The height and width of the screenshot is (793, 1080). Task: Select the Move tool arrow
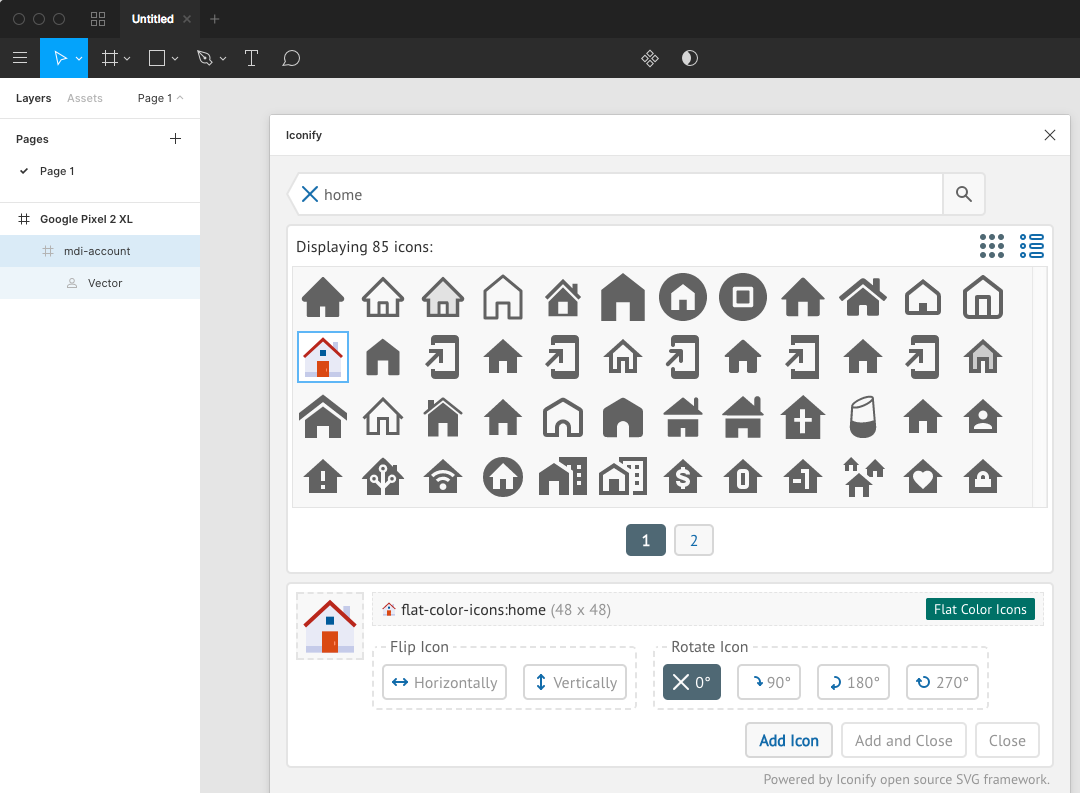tap(60, 58)
